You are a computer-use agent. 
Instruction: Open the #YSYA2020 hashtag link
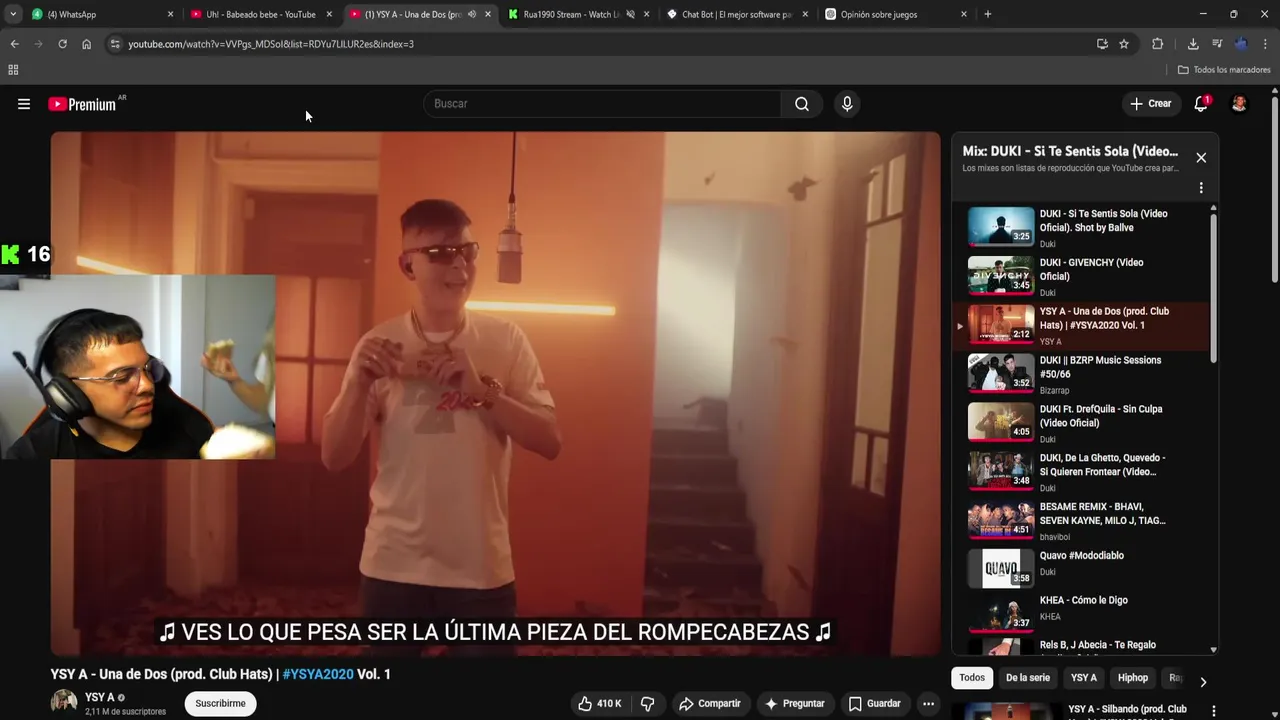click(x=318, y=675)
